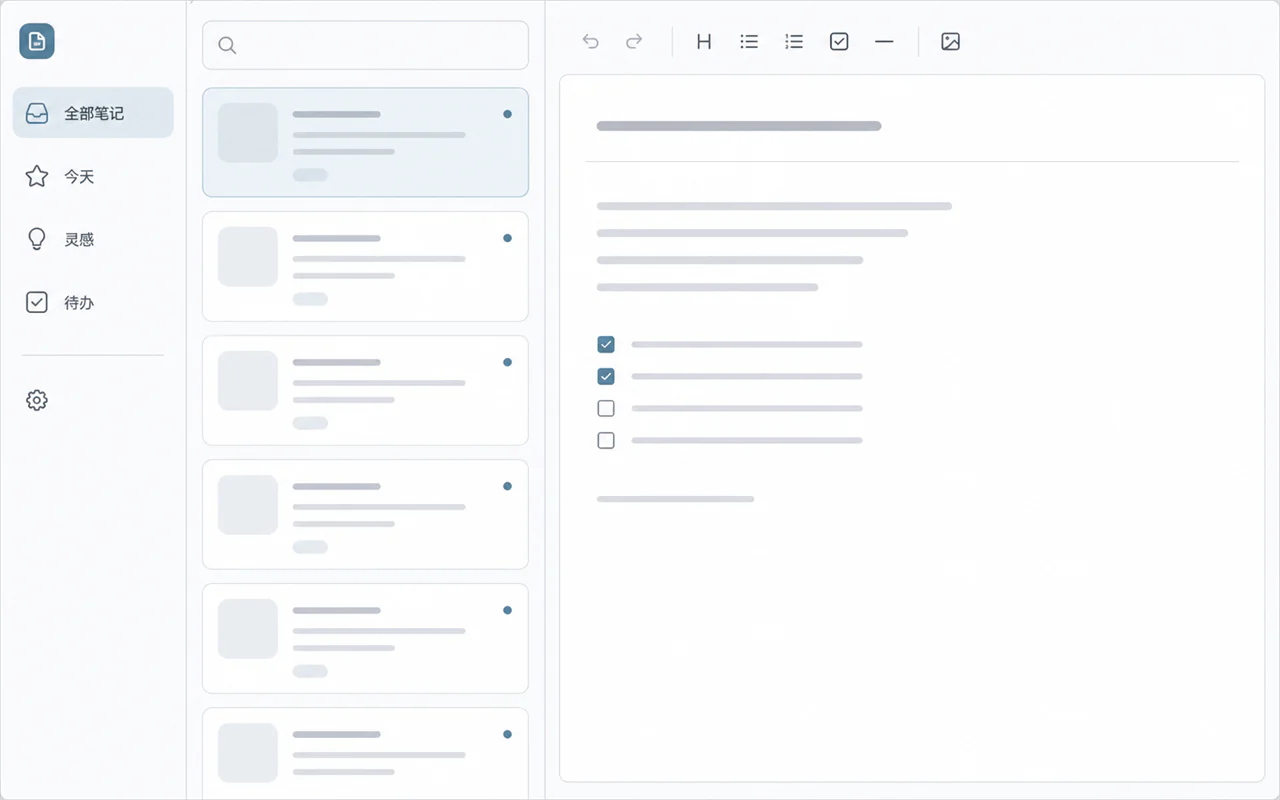Uncheck the second checked checklist item
Image resolution: width=1280 pixels, height=800 pixels.
pyautogui.click(x=606, y=376)
